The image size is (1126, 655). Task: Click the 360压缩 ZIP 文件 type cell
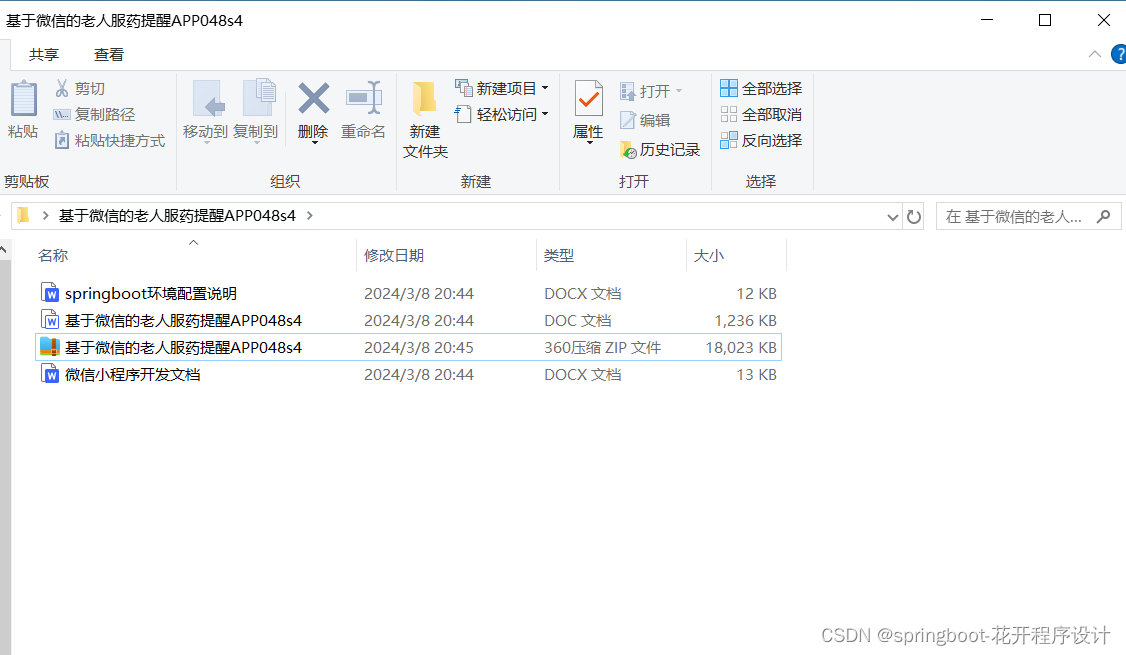[602, 348]
